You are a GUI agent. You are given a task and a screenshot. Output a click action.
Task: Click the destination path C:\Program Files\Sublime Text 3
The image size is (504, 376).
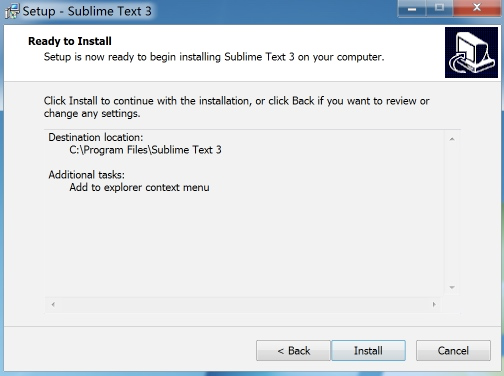pos(145,150)
